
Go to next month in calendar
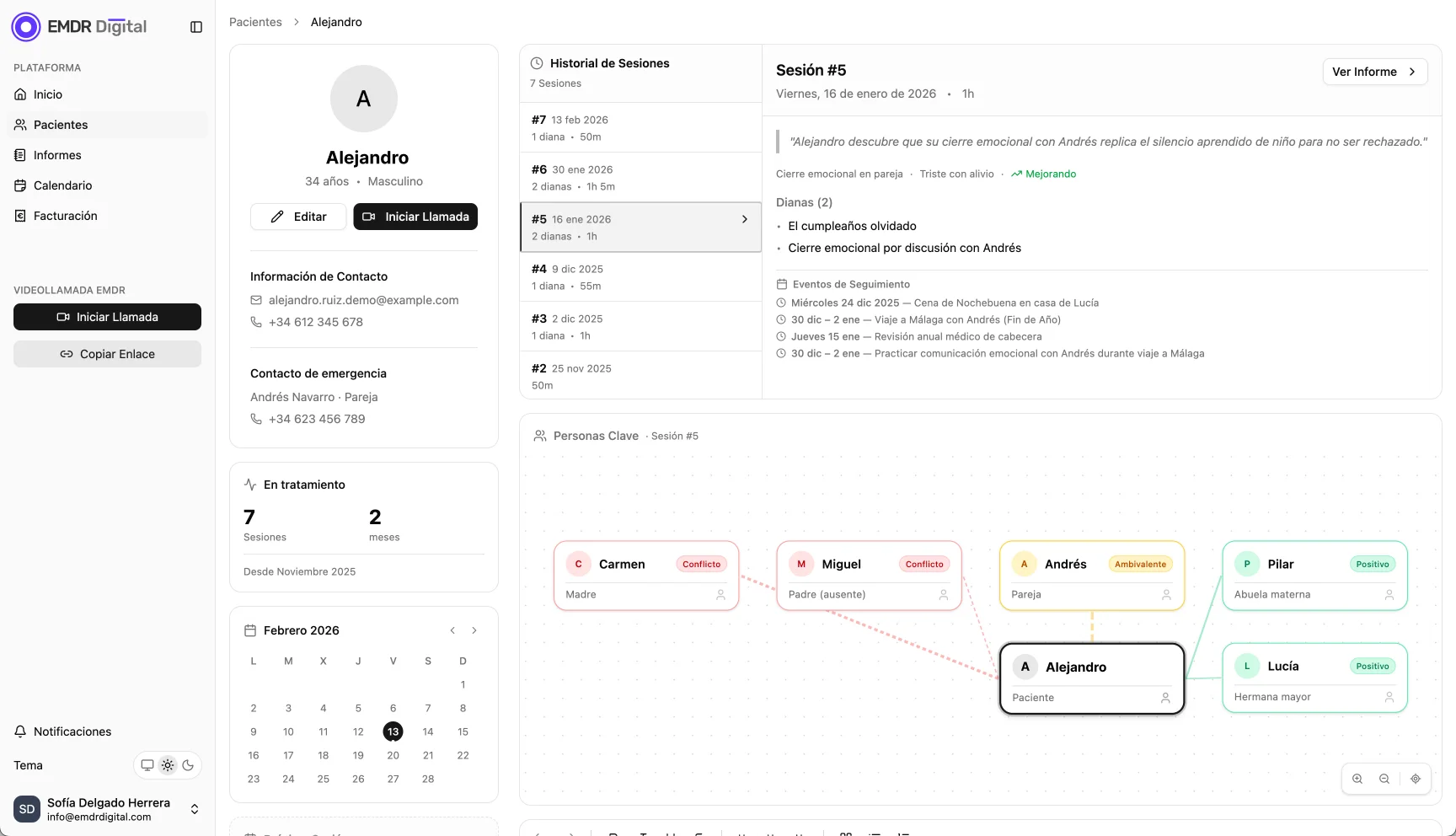click(x=474, y=630)
